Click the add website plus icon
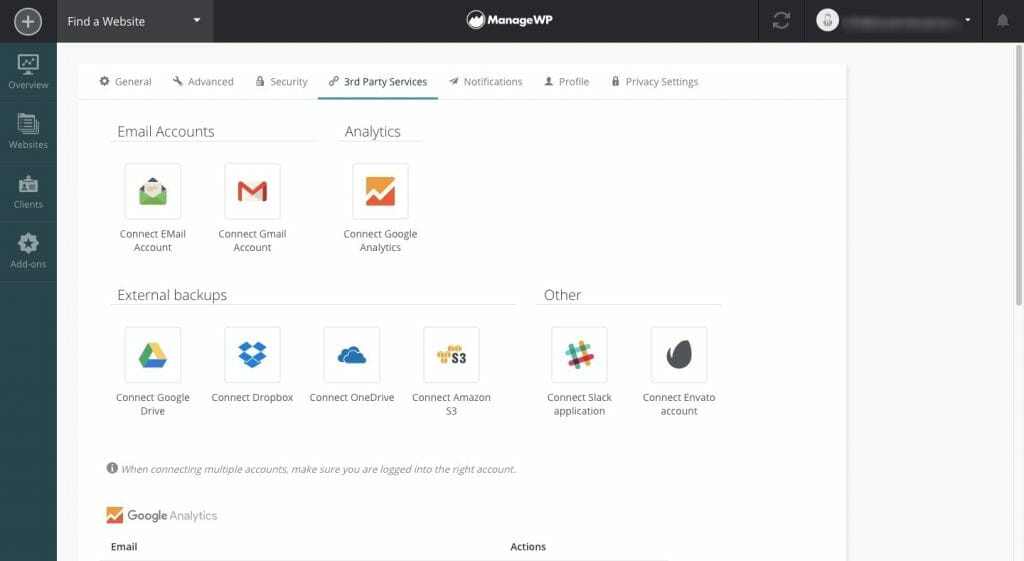The width and height of the screenshot is (1024, 561). pos(27,22)
